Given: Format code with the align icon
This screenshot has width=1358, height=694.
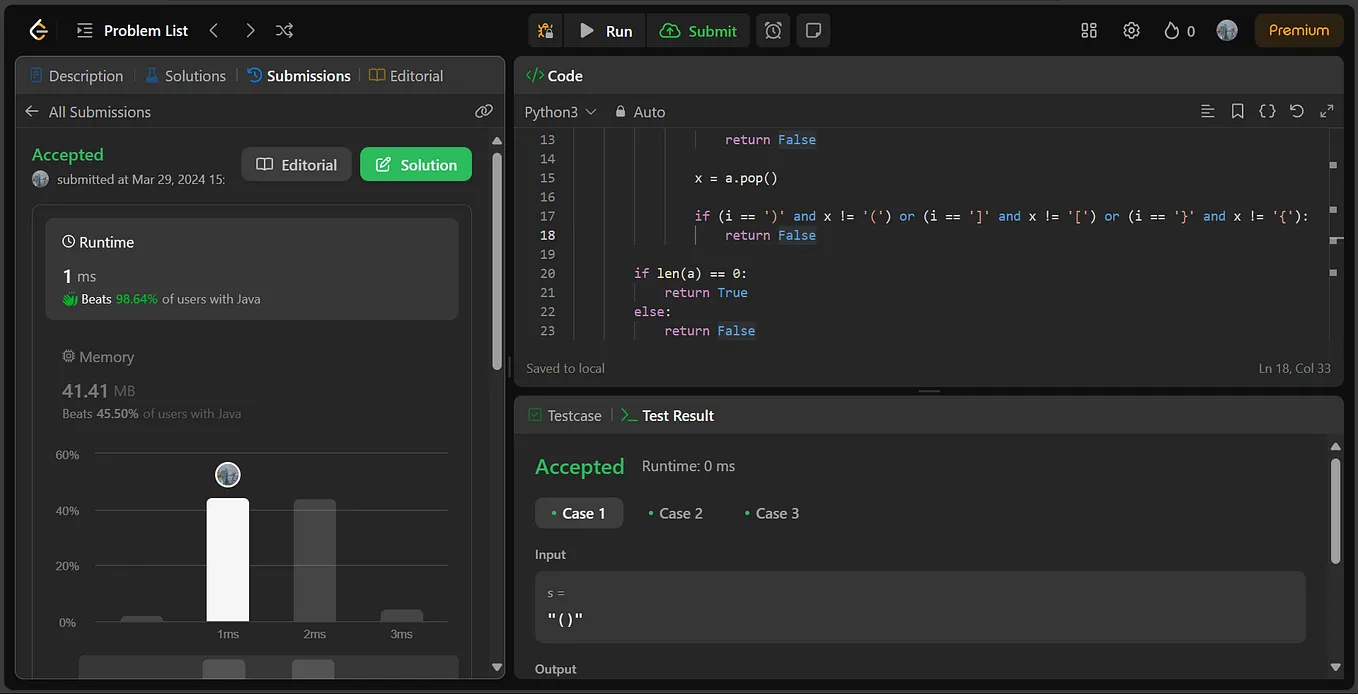Looking at the screenshot, I should coord(1207,111).
